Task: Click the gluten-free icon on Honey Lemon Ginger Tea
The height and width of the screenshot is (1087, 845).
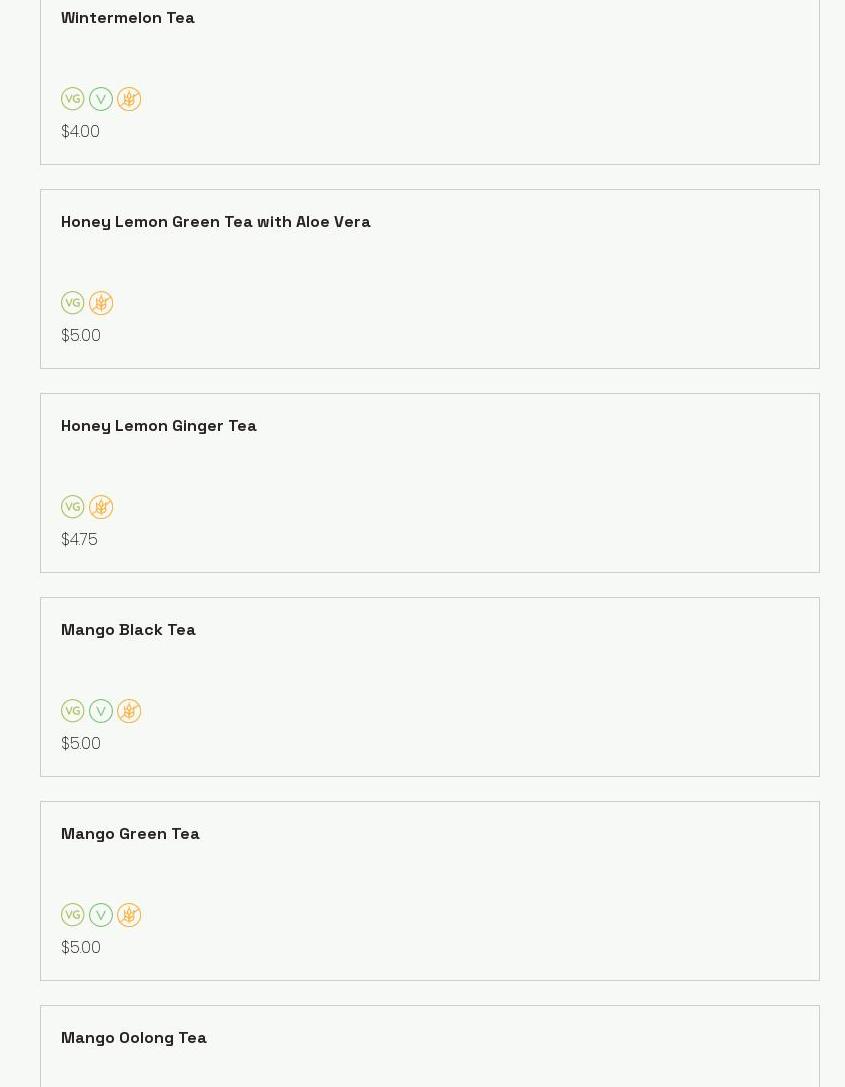Action: click(x=101, y=507)
